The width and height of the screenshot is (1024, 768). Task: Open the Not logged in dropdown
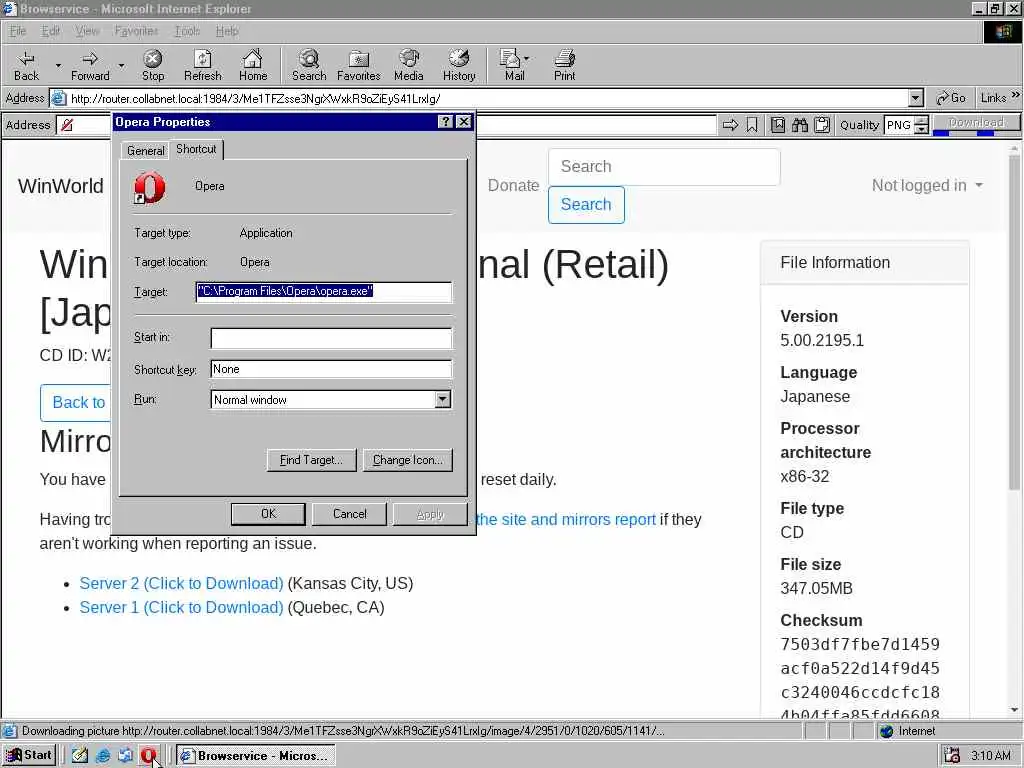click(x=927, y=185)
